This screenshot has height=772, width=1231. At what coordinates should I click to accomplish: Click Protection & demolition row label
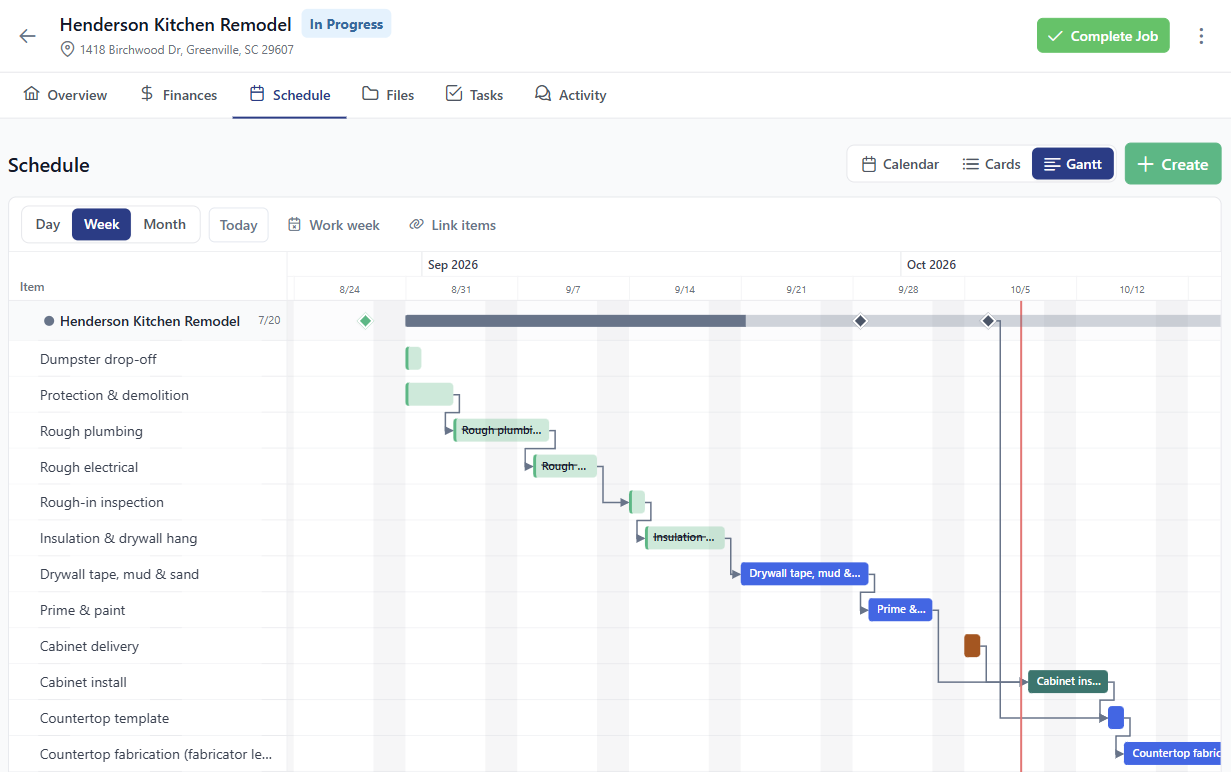click(x=114, y=395)
